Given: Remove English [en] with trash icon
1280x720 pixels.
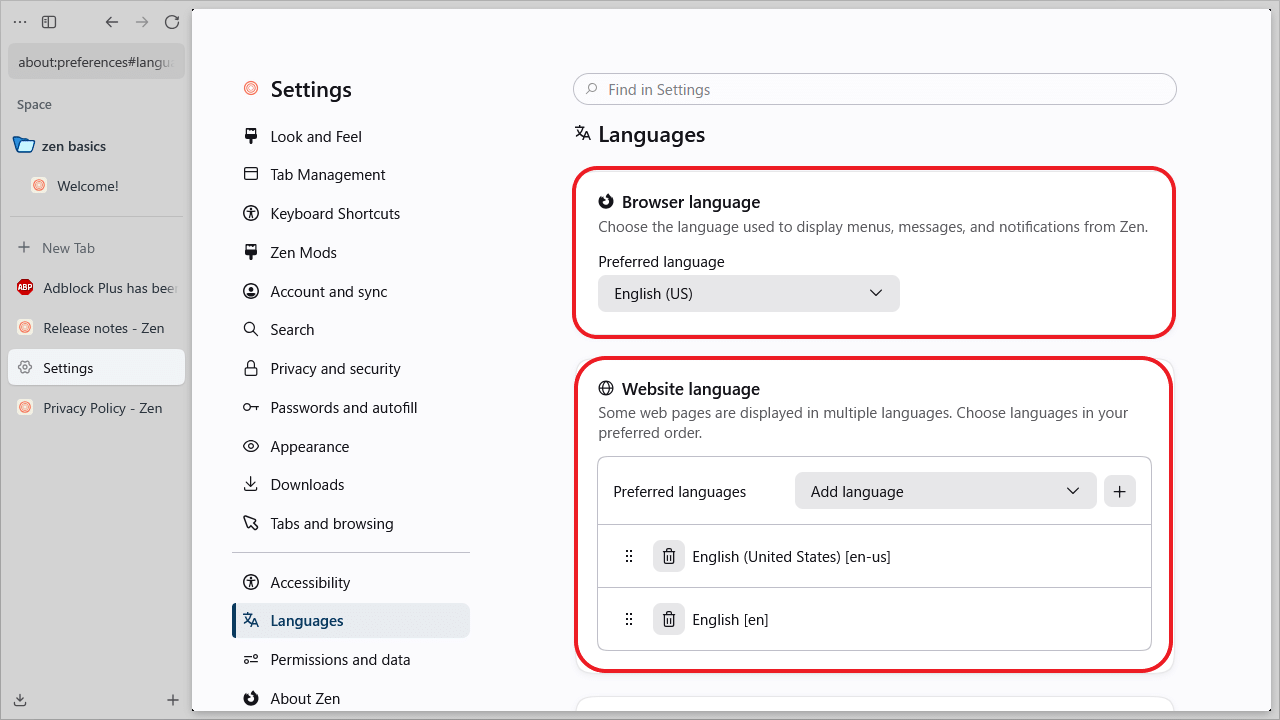Looking at the screenshot, I should [669, 619].
